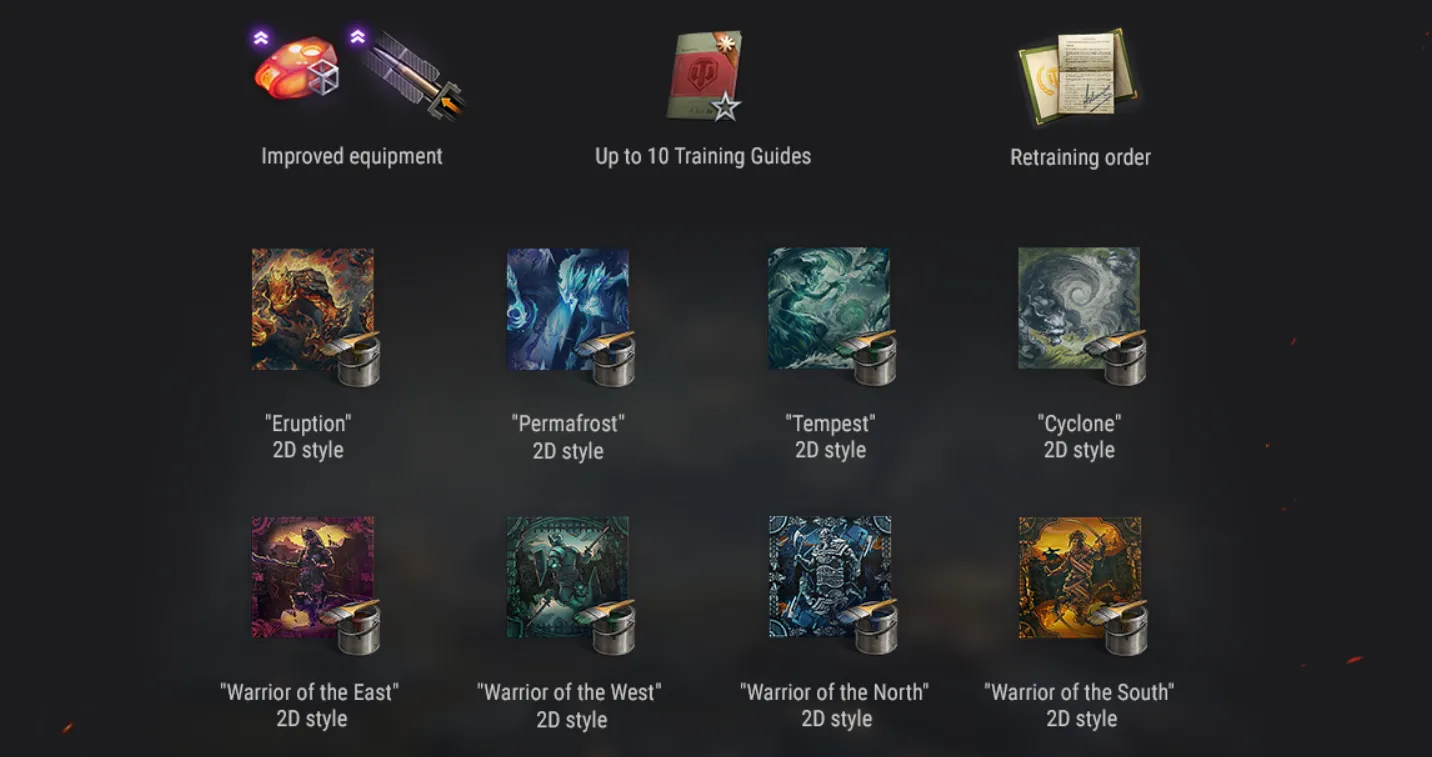Click paint bucket on Warrior of the South
1432x757 pixels.
click(1123, 626)
